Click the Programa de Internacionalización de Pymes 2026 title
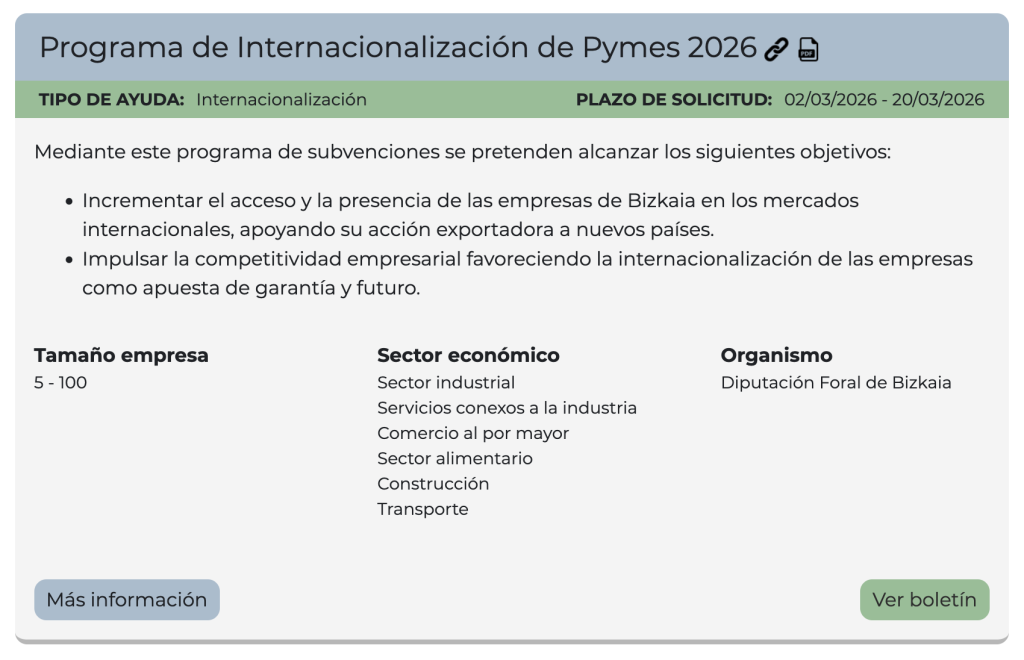Viewport: 1024px width, 660px height. click(x=397, y=47)
